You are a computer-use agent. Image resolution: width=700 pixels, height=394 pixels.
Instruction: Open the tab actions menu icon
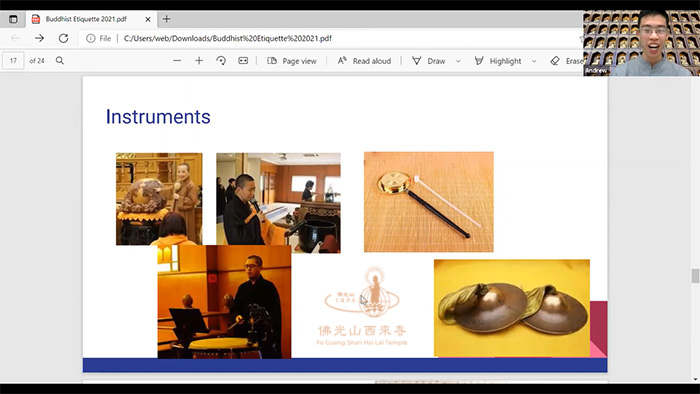13,19
